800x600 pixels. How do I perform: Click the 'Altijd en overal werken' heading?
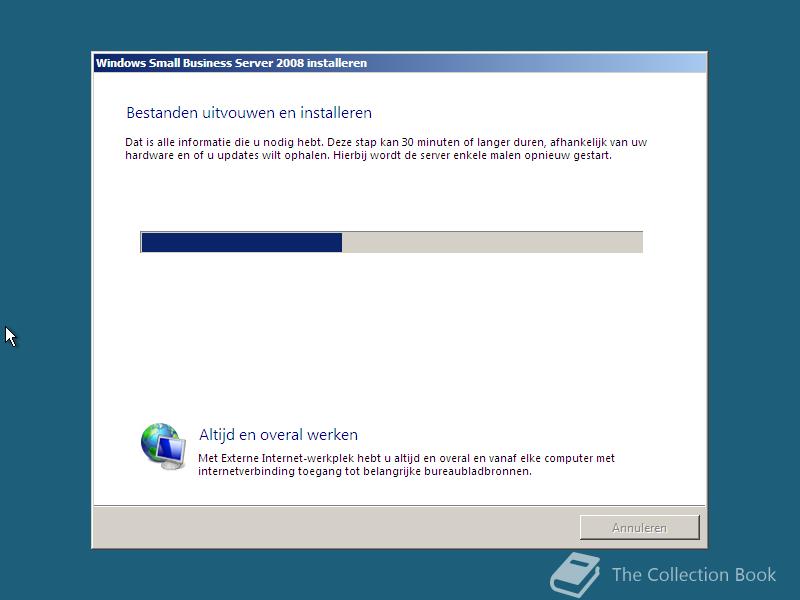(278, 435)
